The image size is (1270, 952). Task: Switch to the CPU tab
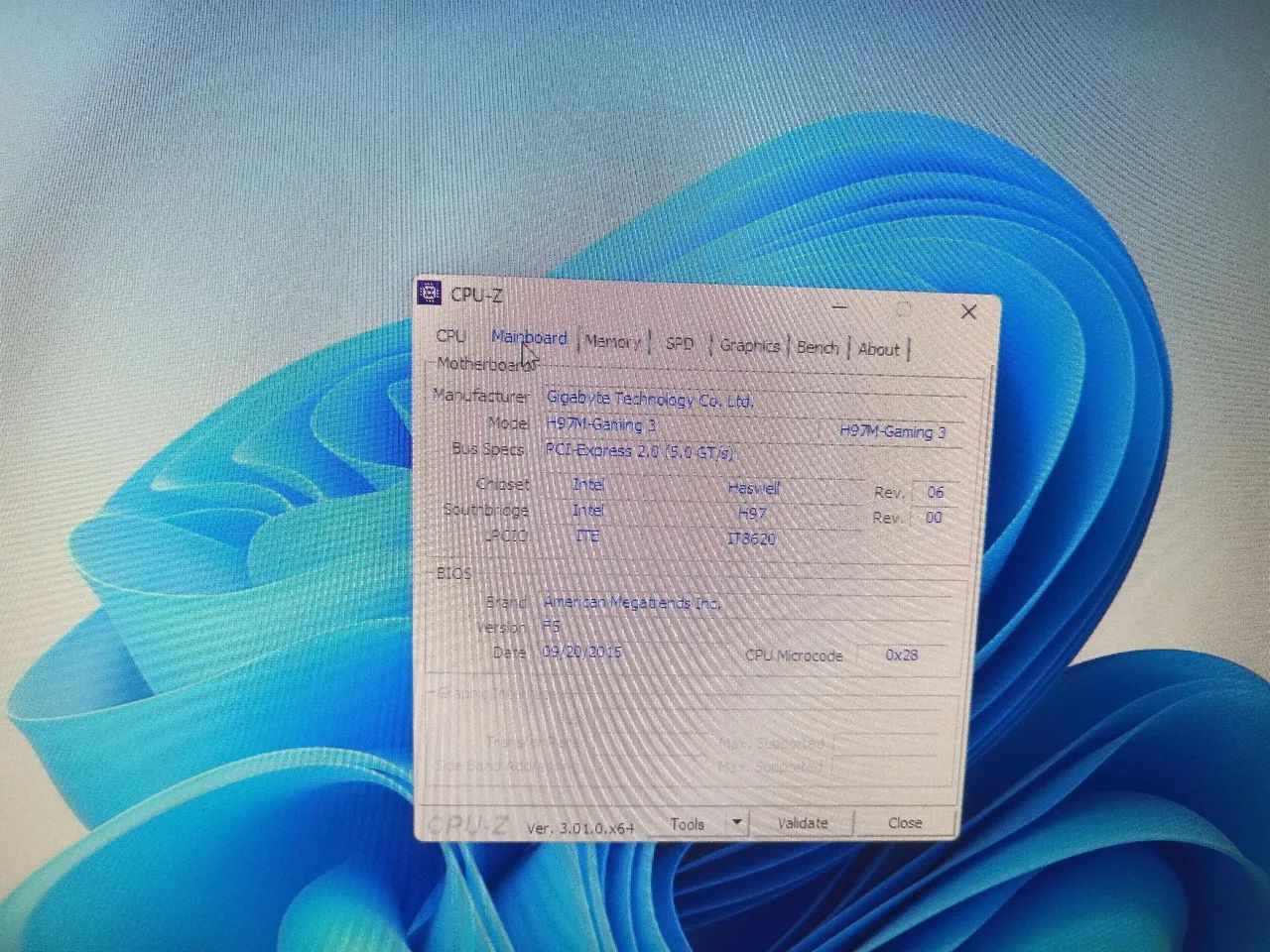[x=450, y=335]
